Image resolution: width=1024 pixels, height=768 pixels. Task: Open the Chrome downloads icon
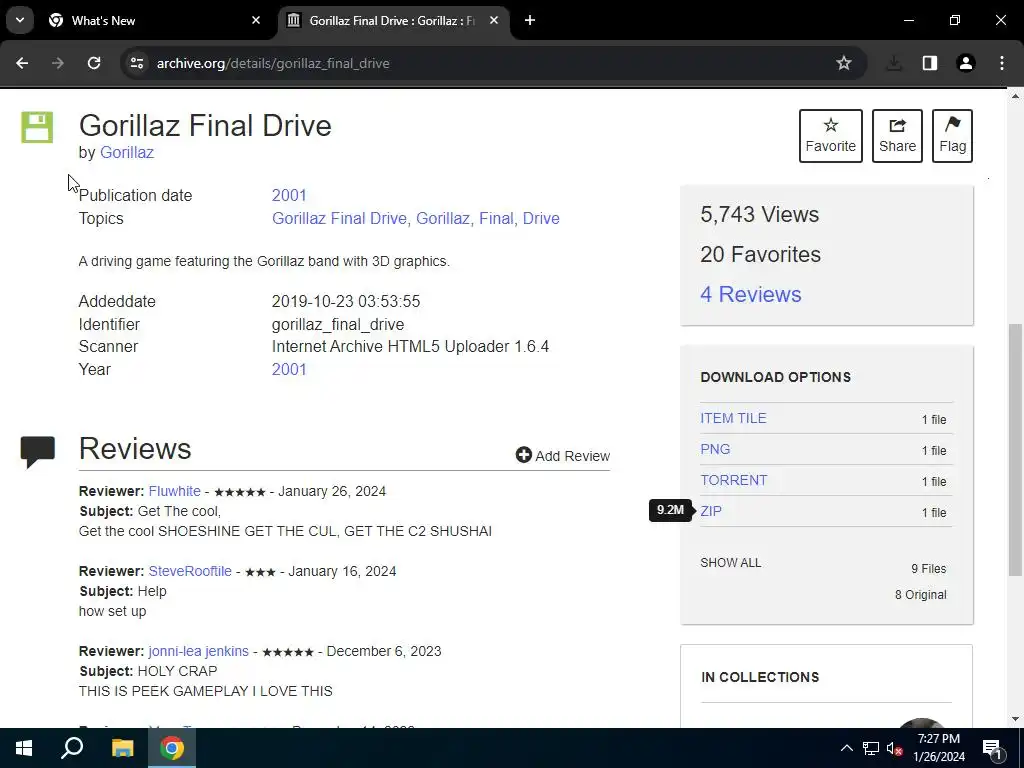click(x=894, y=63)
